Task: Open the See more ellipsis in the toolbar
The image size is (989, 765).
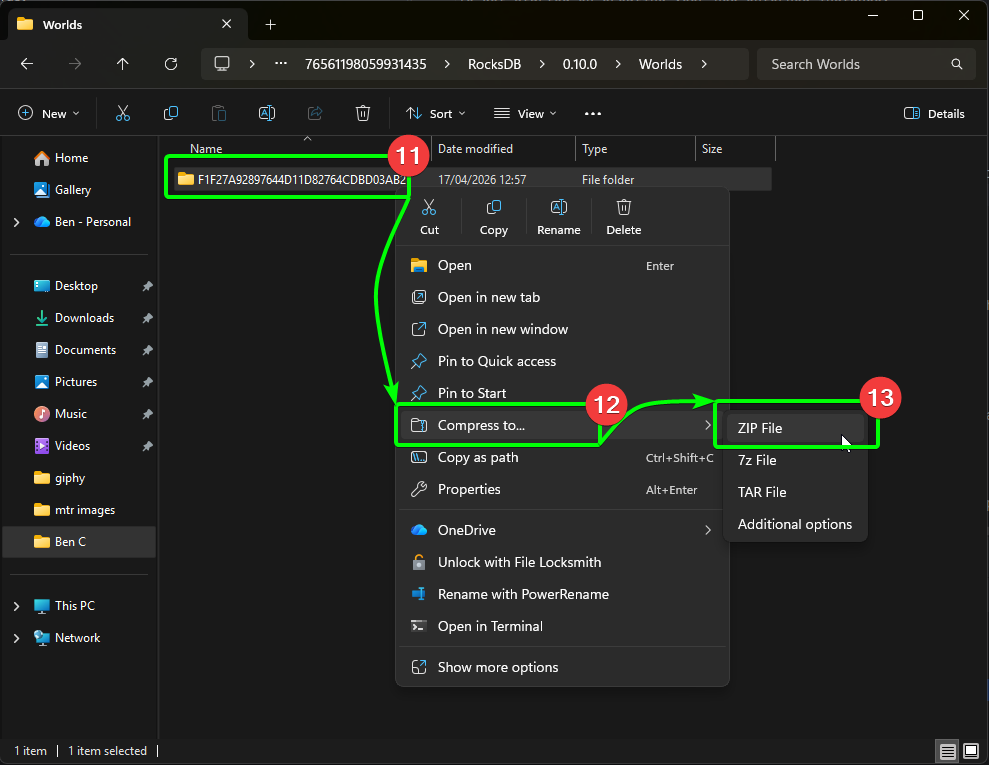Action: 593,113
